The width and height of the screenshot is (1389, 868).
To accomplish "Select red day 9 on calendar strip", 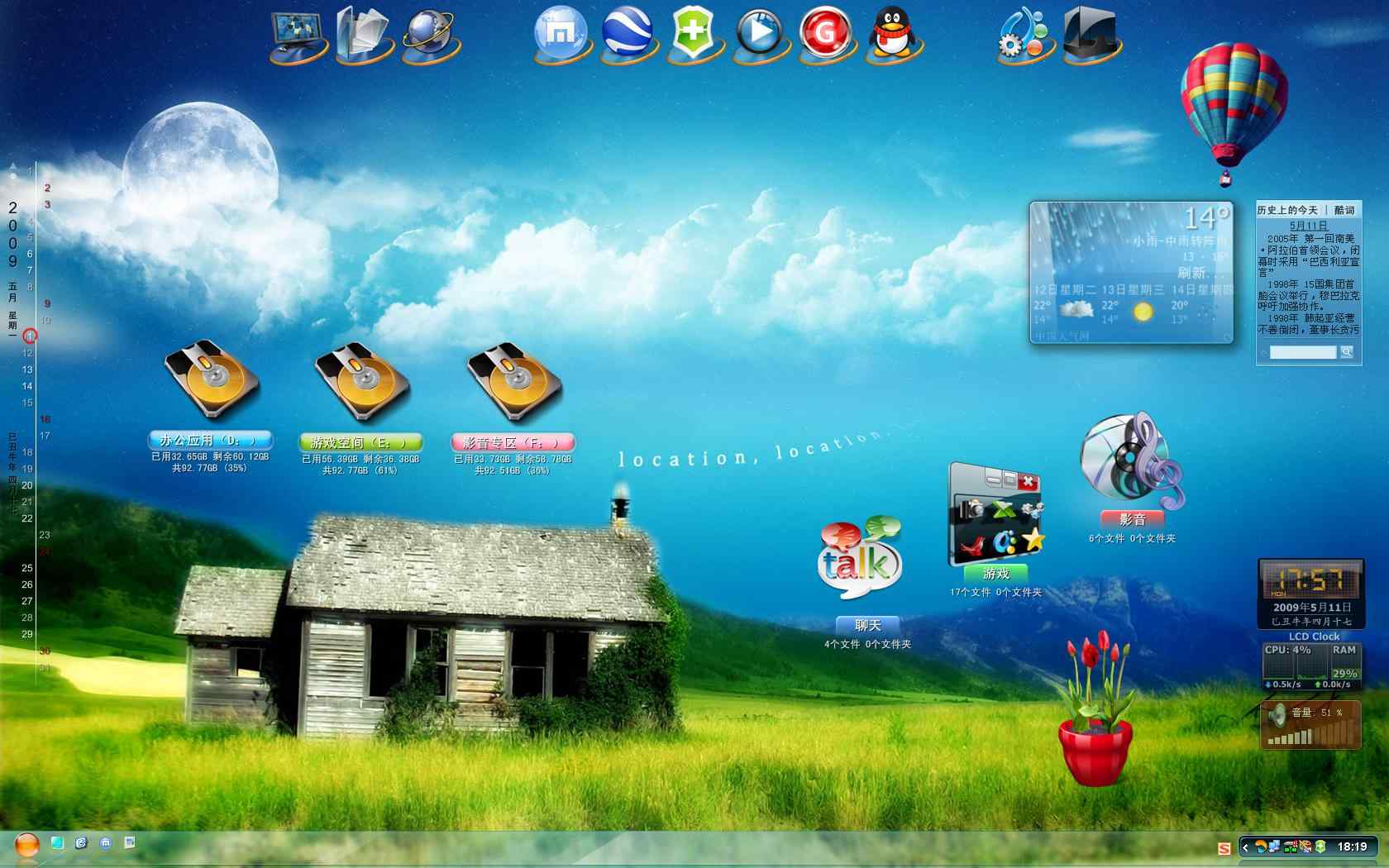I will tap(47, 303).
